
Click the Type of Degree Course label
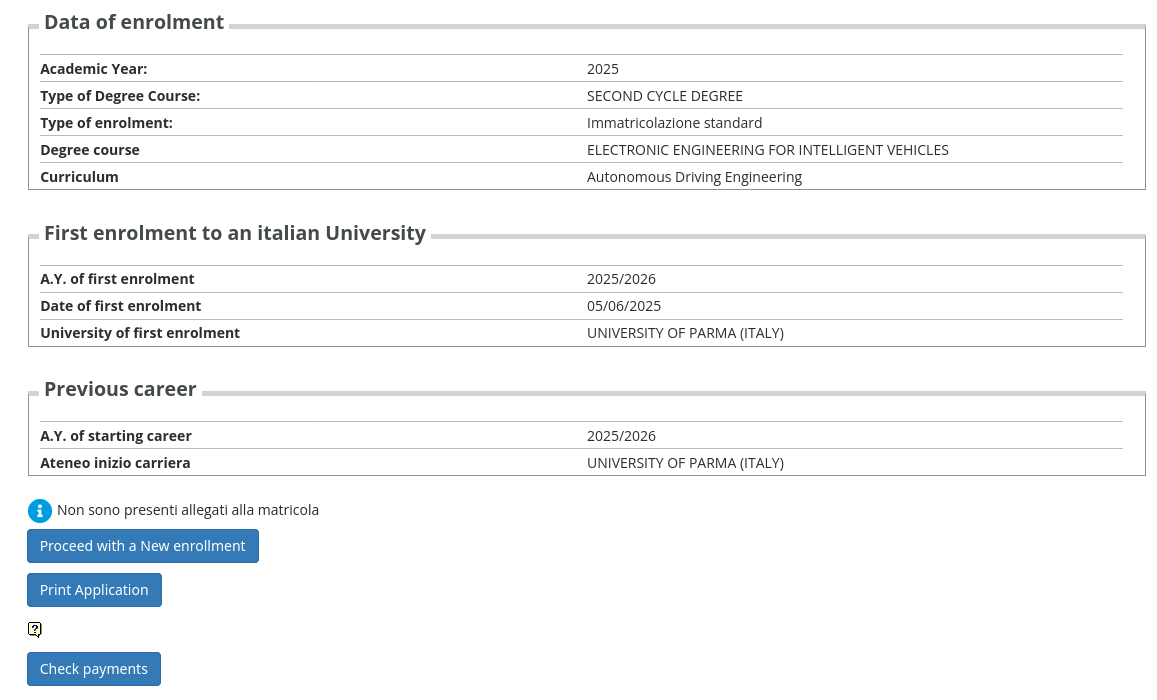pos(120,96)
